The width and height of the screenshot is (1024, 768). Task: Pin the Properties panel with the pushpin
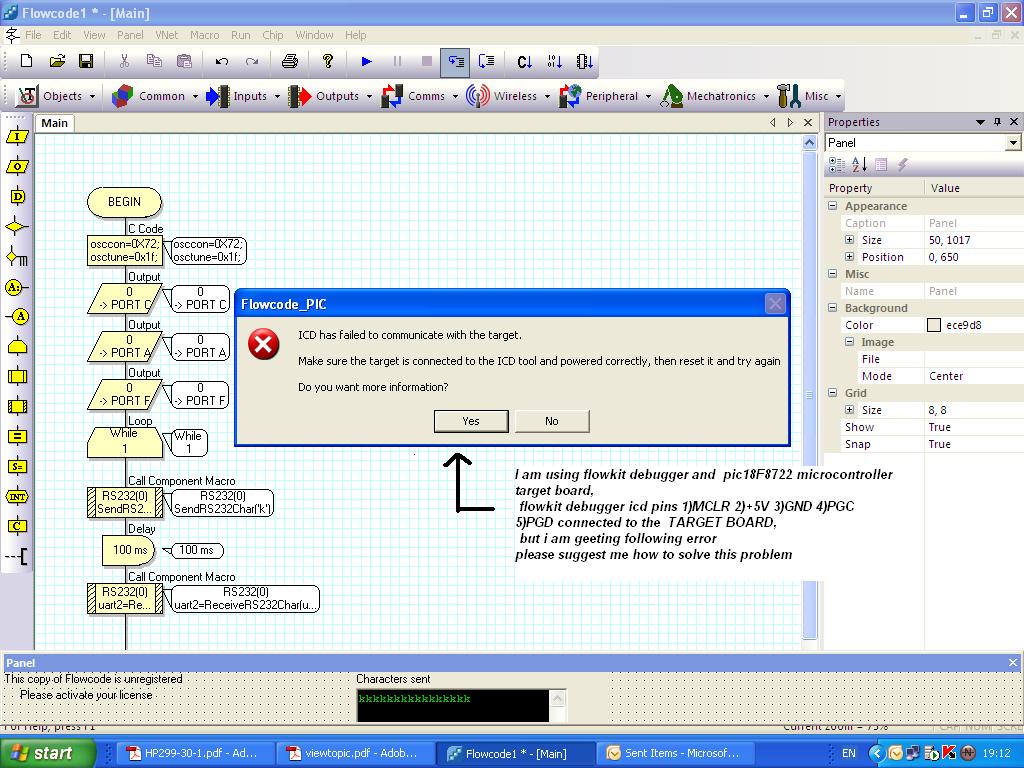click(x=997, y=121)
